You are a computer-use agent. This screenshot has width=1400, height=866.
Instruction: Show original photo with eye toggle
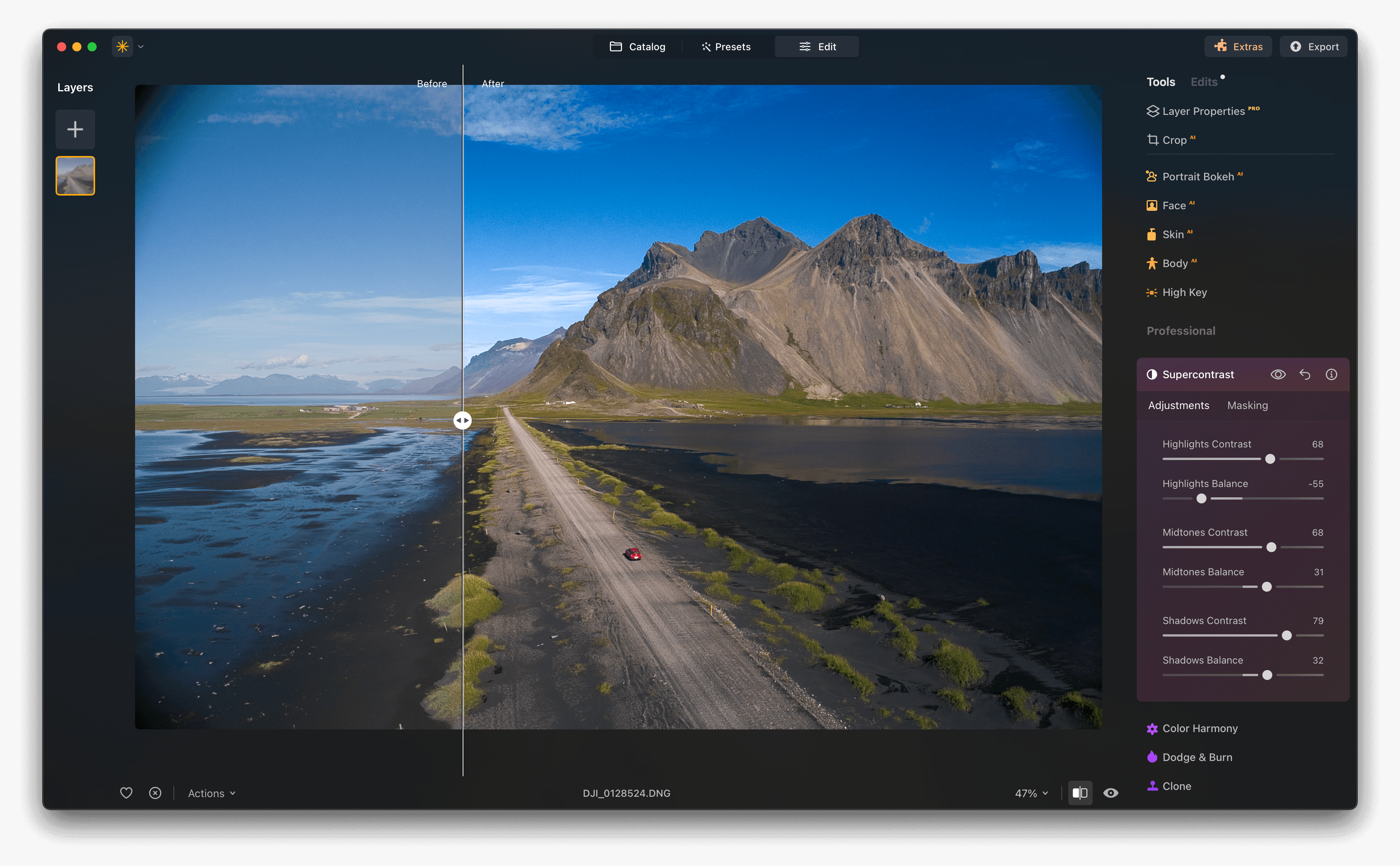1111,793
